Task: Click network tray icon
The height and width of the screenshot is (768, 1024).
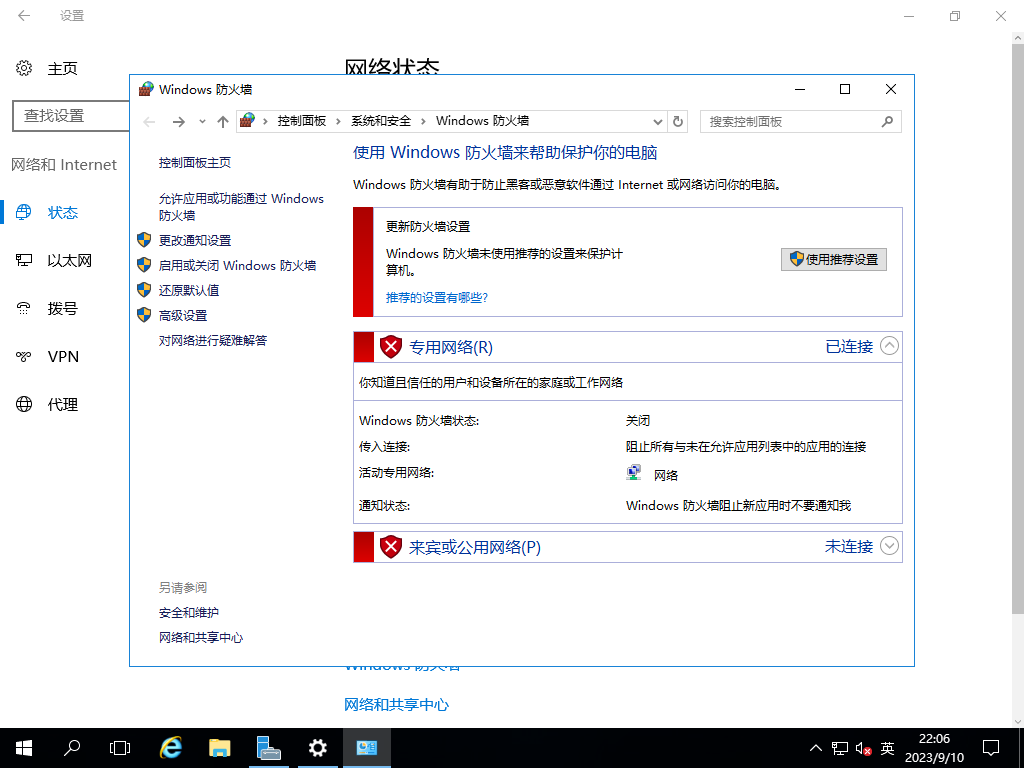Action: pyautogui.click(x=840, y=748)
